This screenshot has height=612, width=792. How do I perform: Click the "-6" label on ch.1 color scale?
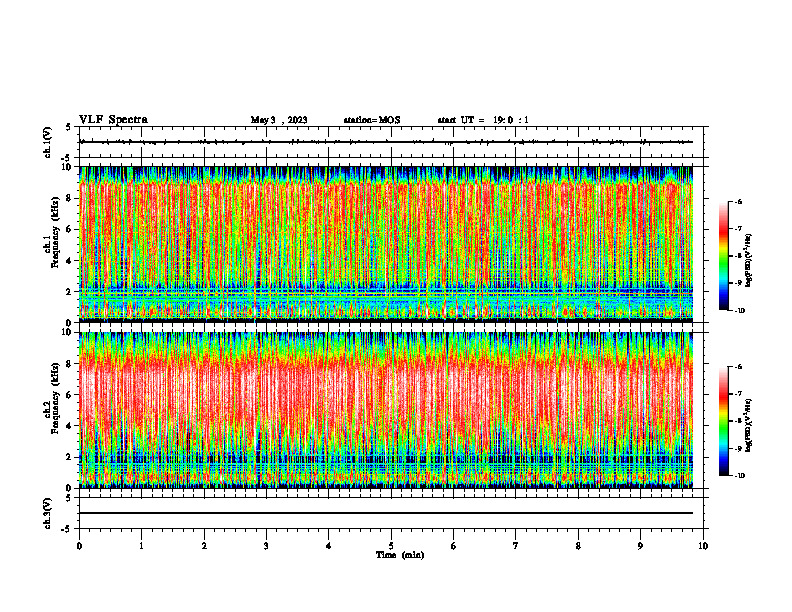point(738,202)
